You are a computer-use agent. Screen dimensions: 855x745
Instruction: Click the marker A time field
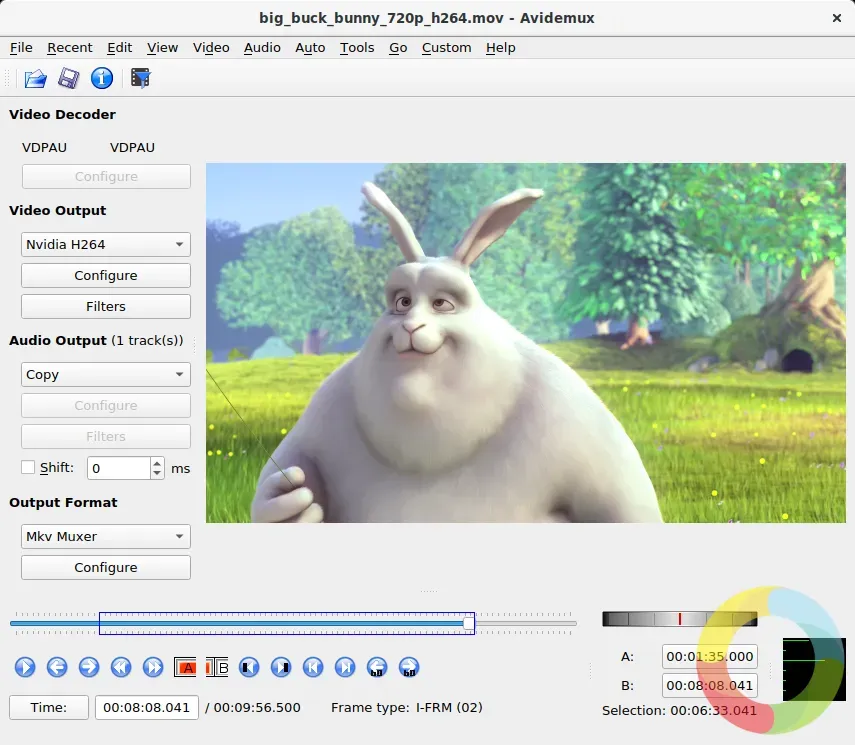pos(709,657)
